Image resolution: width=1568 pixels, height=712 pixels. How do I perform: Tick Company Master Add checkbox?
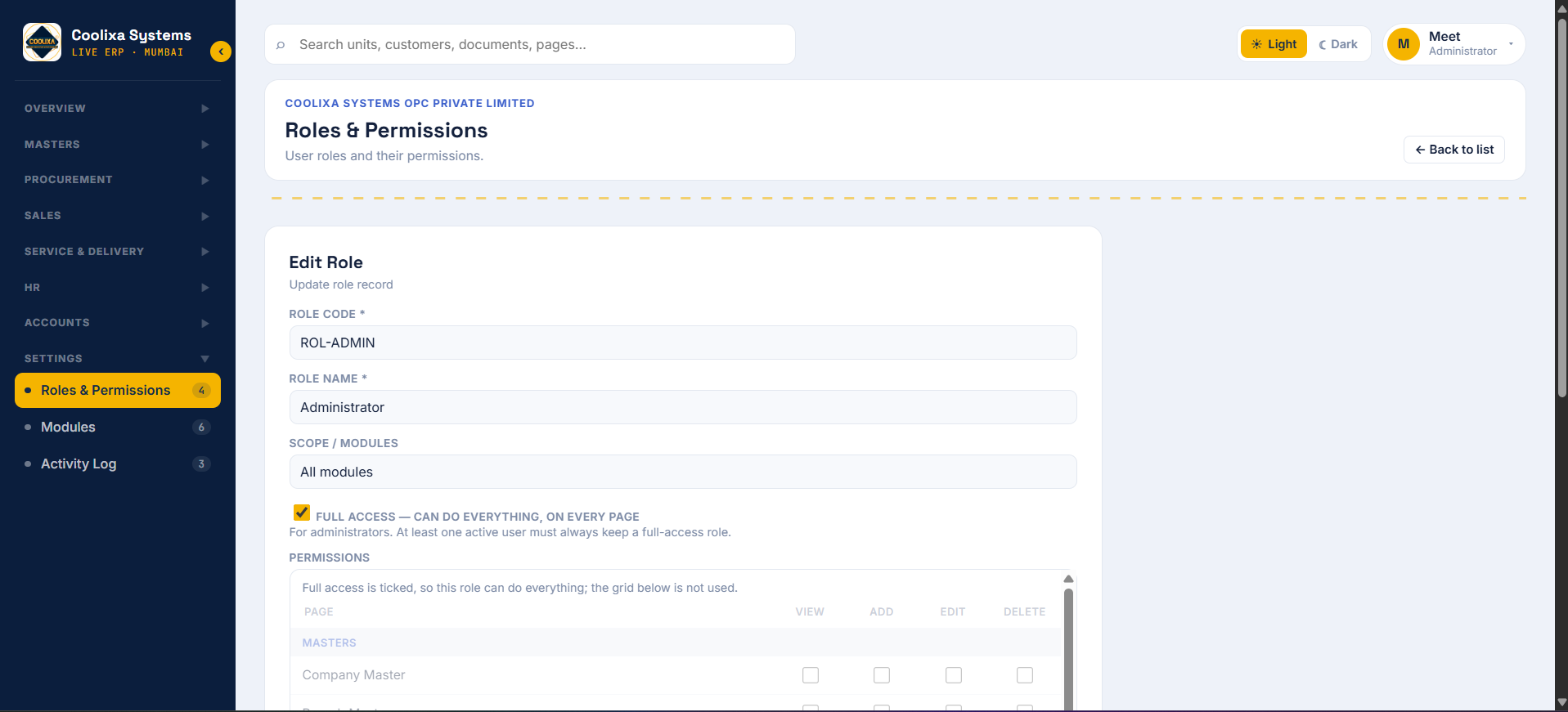point(882,675)
